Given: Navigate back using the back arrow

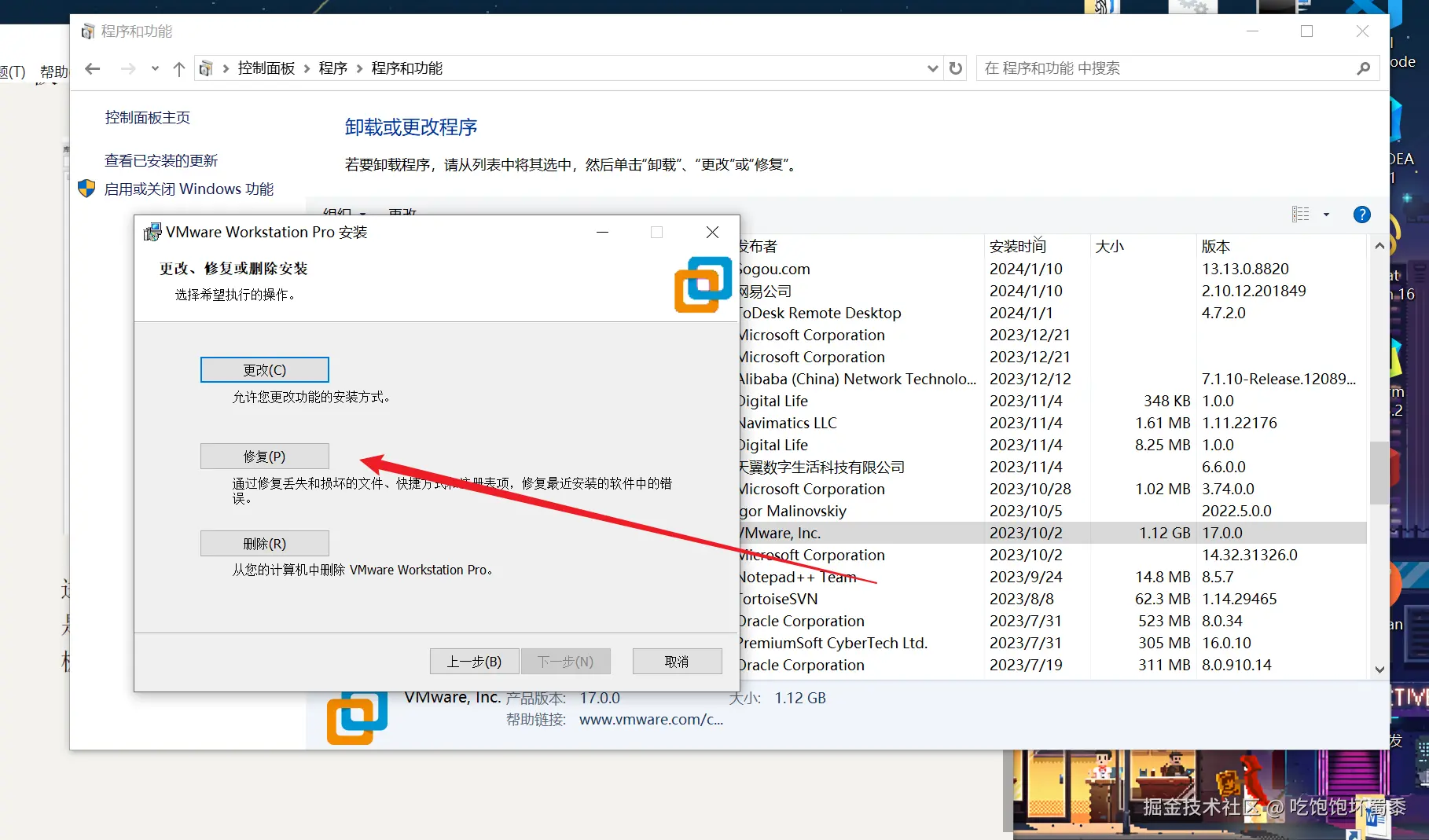Looking at the screenshot, I should tap(92, 68).
